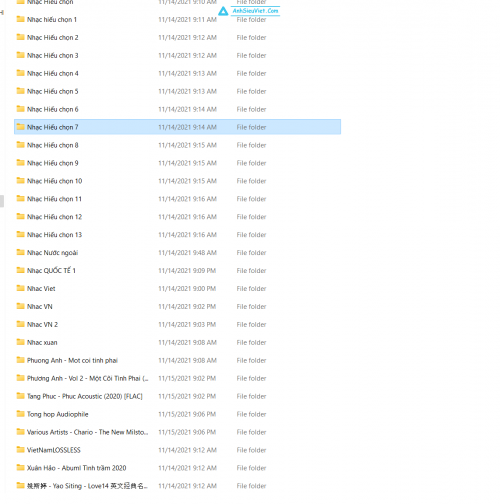Click the Tong hop Audiophile folder icon

21,414
